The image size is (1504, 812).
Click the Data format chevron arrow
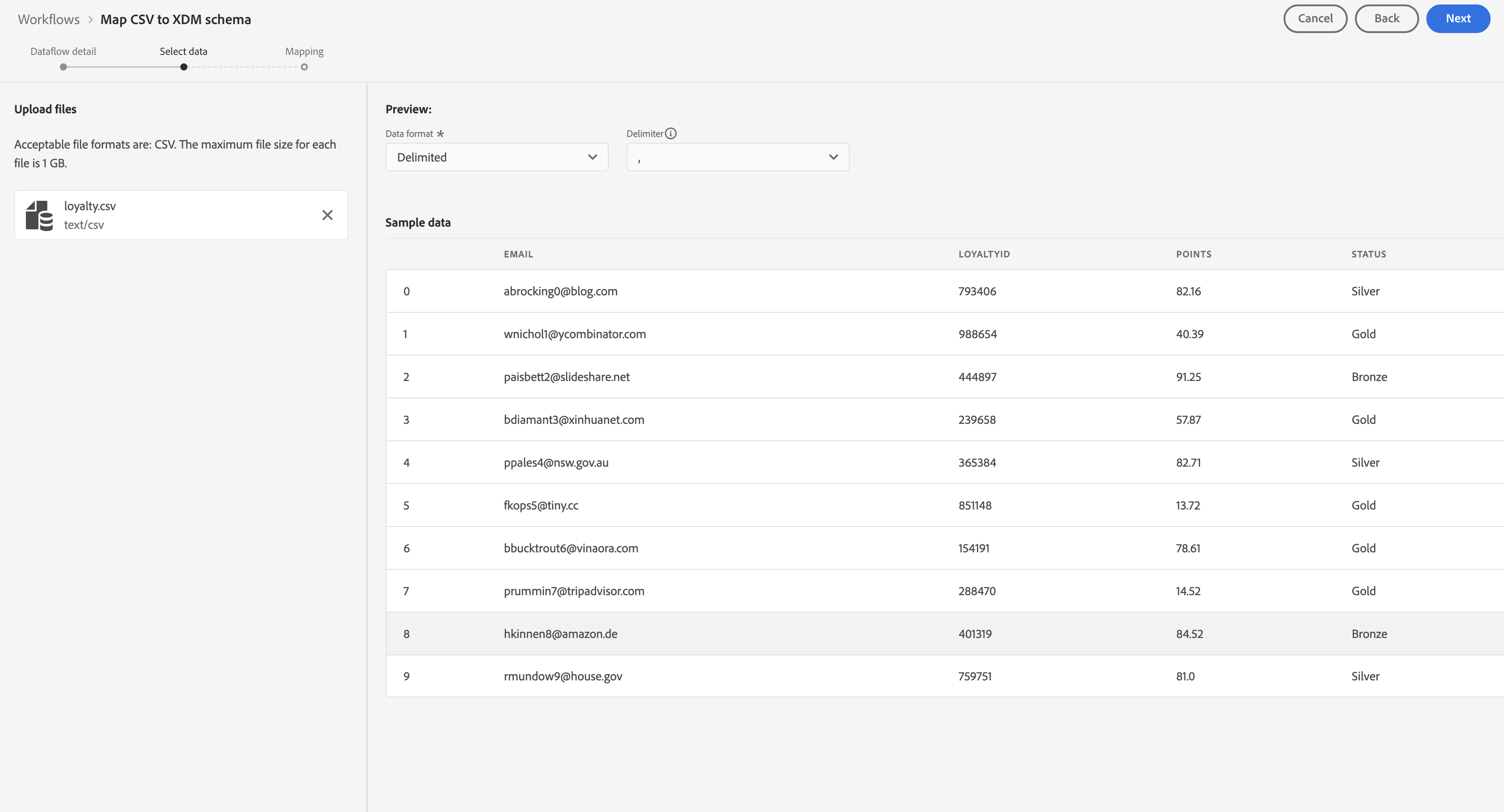[593, 157]
